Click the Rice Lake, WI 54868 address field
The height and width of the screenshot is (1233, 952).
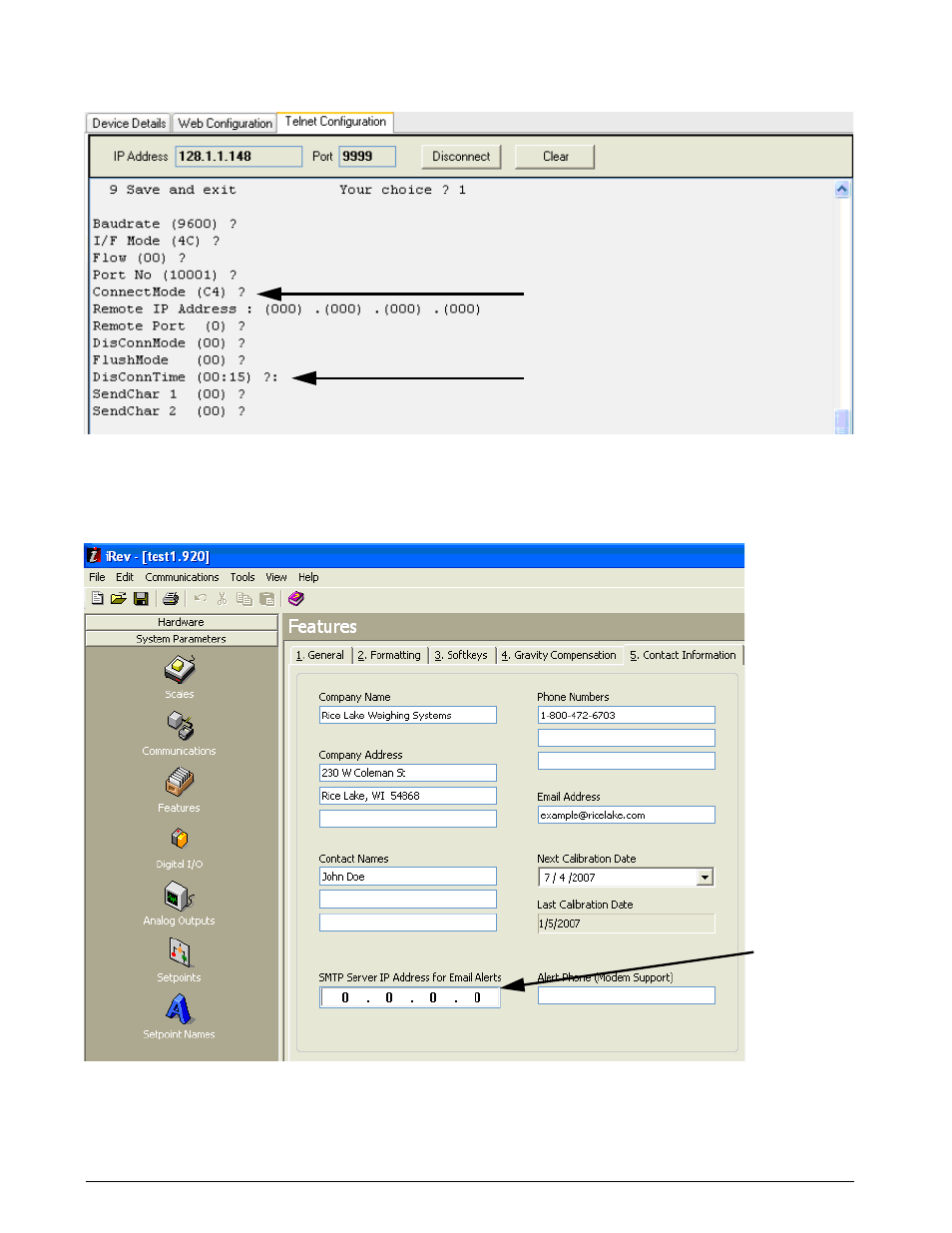407,796
